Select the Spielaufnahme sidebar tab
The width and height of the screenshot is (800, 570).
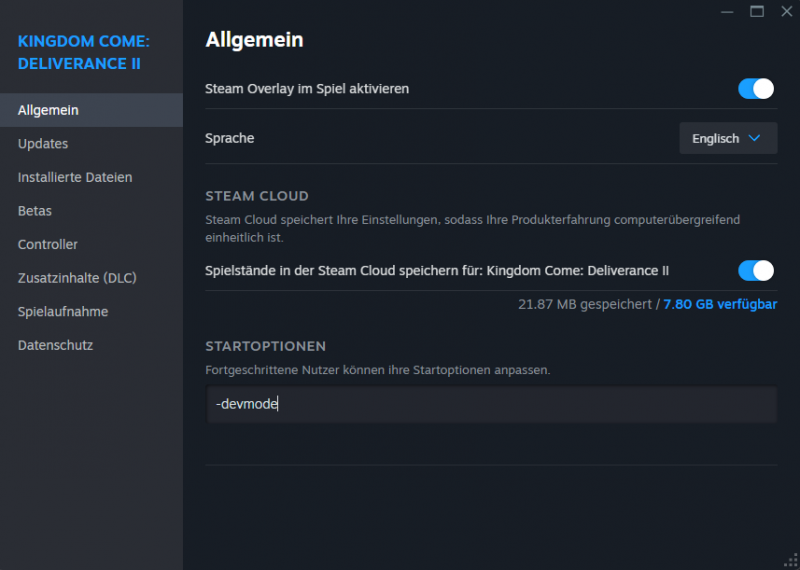click(x=91, y=312)
